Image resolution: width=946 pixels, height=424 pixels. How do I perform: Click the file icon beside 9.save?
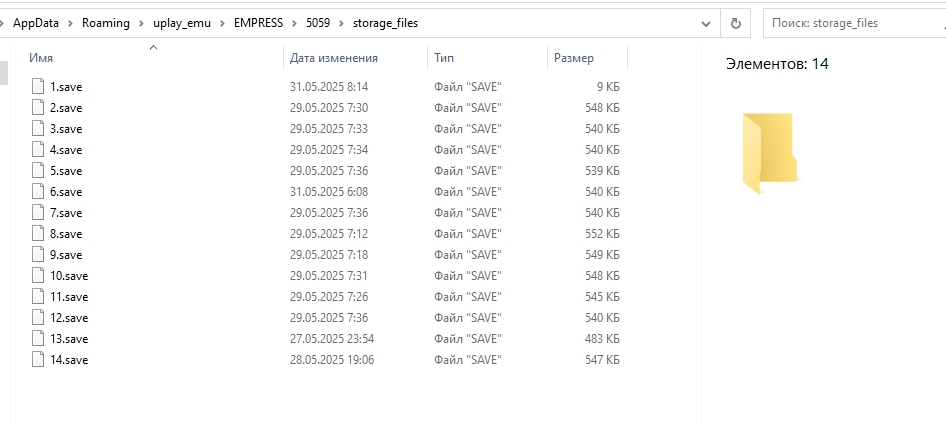click(38, 255)
